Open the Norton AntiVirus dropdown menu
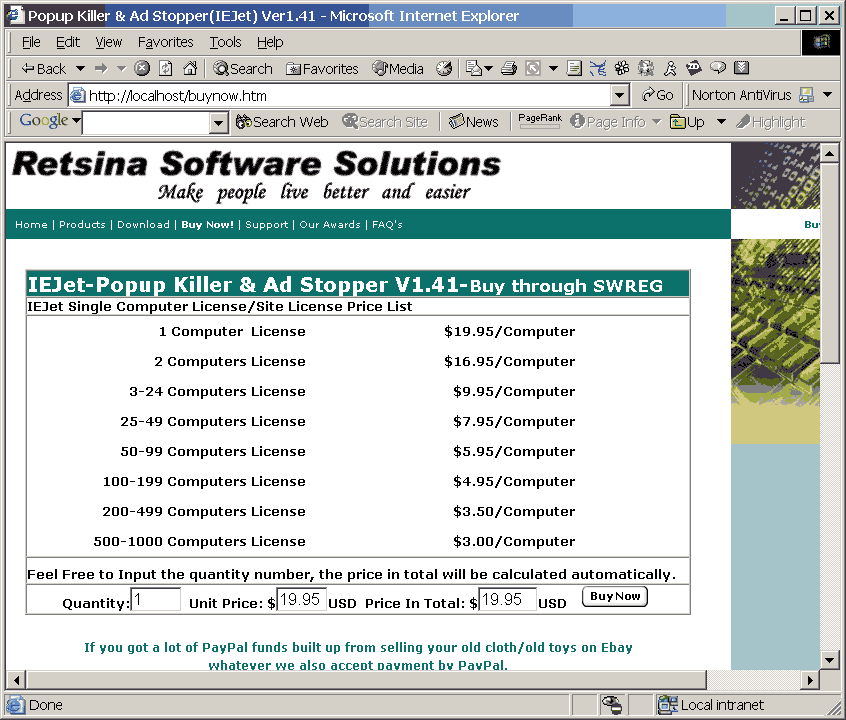846x720 pixels. pos(828,95)
